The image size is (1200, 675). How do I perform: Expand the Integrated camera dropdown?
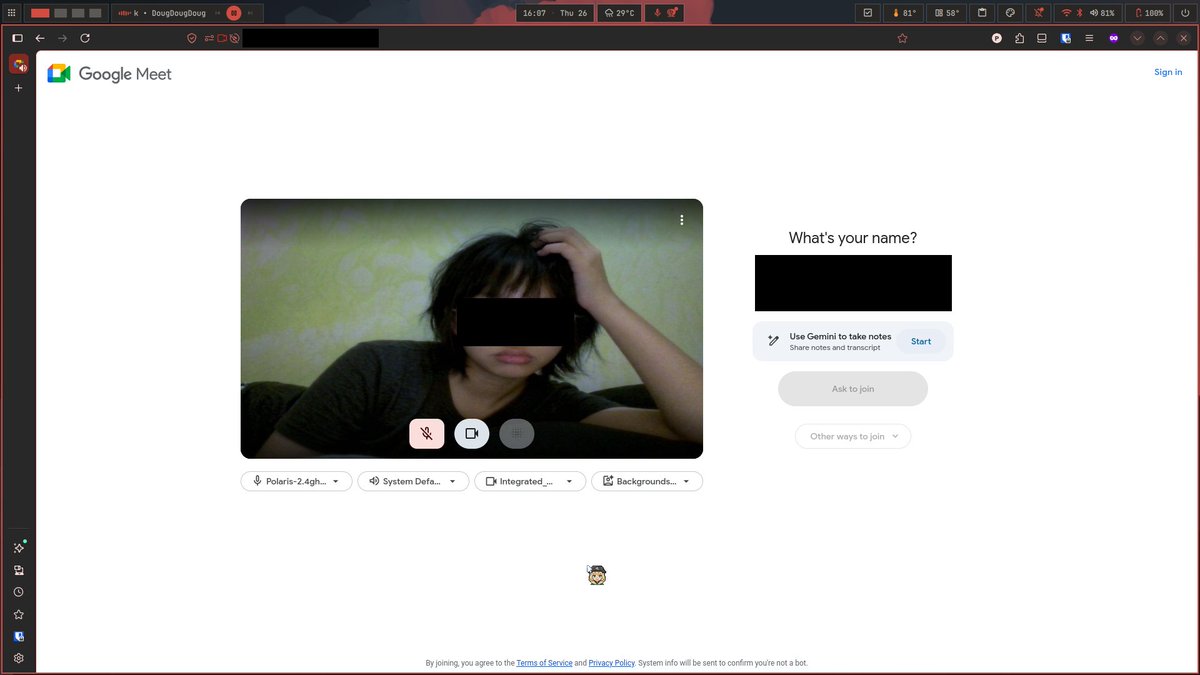pyautogui.click(x=530, y=481)
